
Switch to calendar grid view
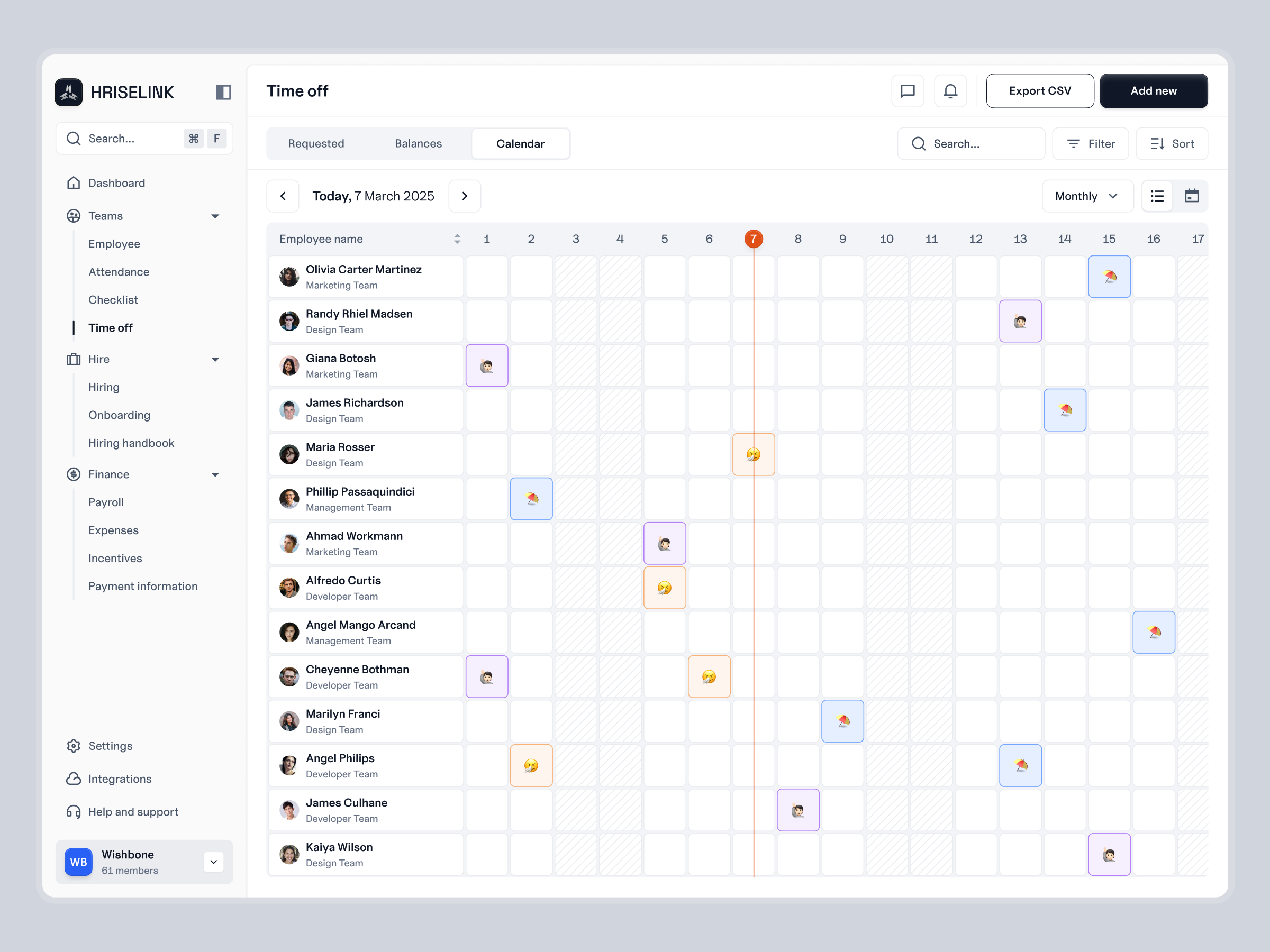click(x=1192, y=196)
